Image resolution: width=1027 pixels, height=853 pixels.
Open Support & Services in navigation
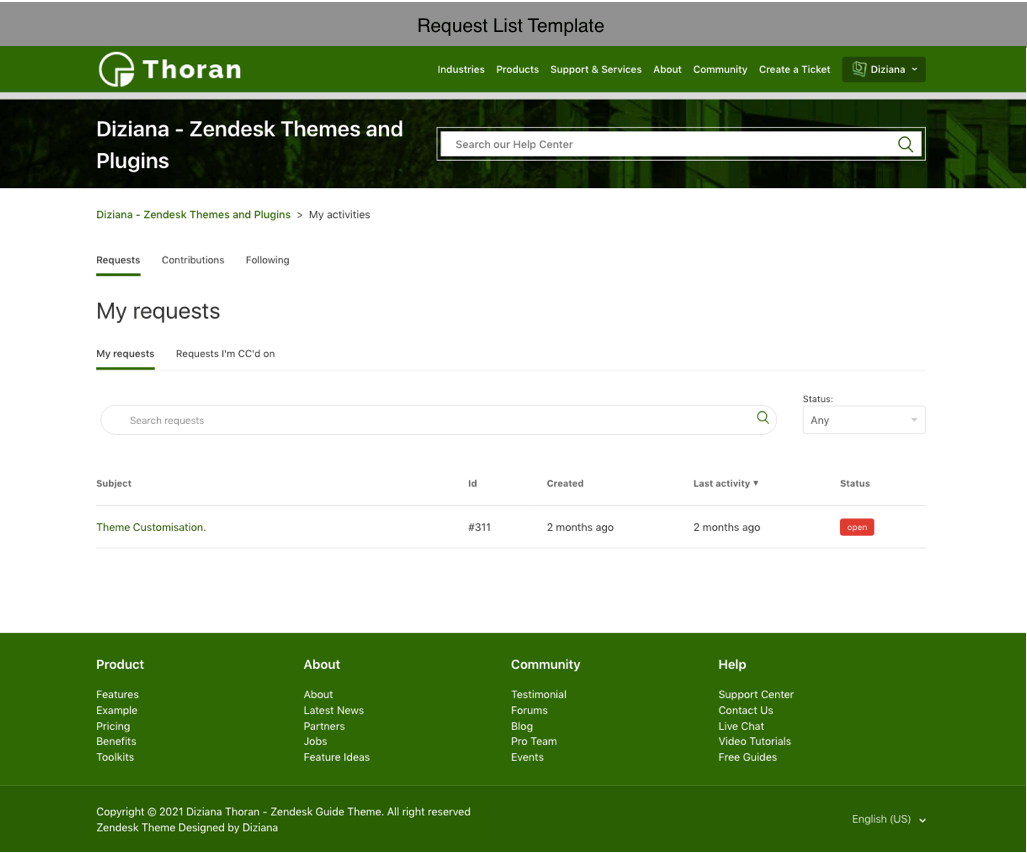pyautogui.click(x=595, y=70)
